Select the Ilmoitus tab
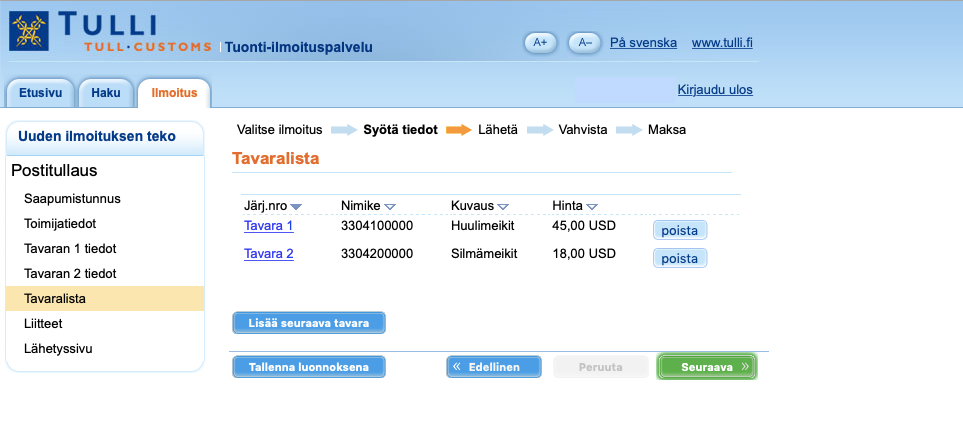 (x=174, y=93)
